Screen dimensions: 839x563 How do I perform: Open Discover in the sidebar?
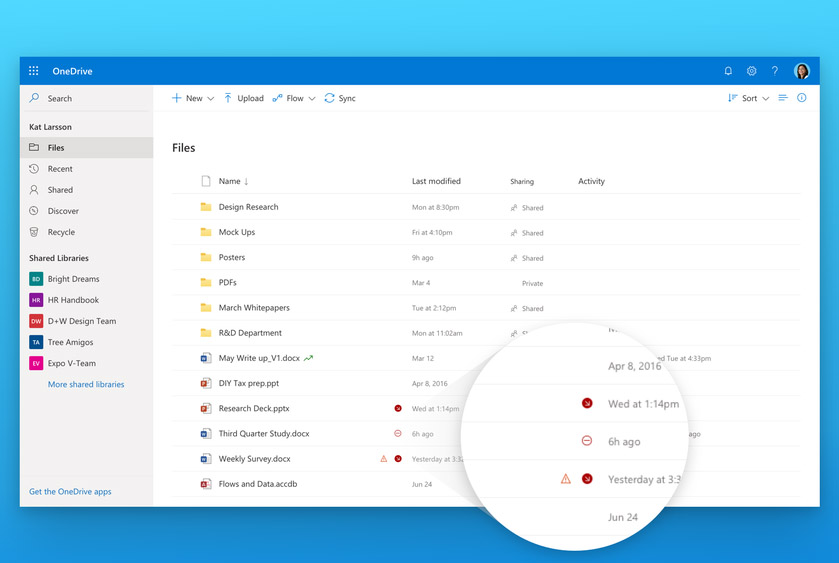coord(87,211)
